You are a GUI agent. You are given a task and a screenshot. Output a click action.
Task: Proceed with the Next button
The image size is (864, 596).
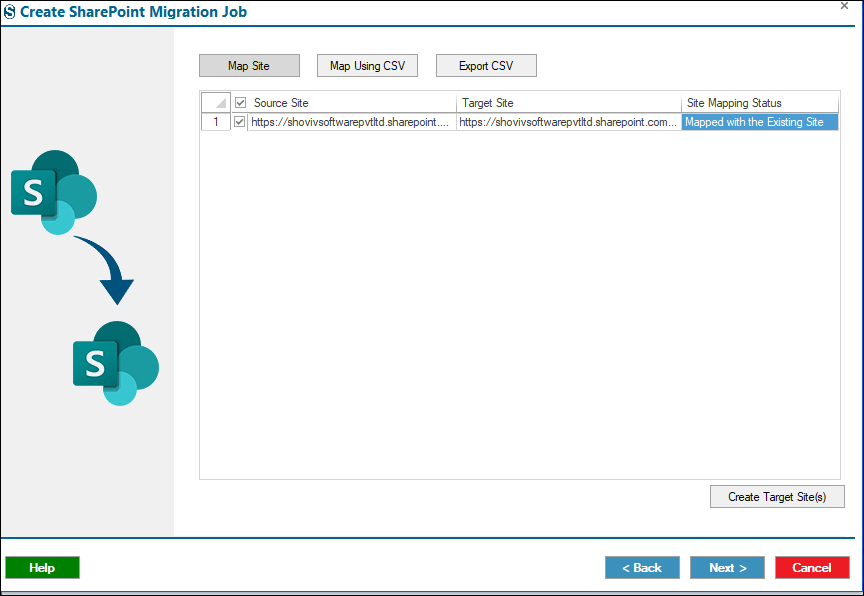point(727,567)
